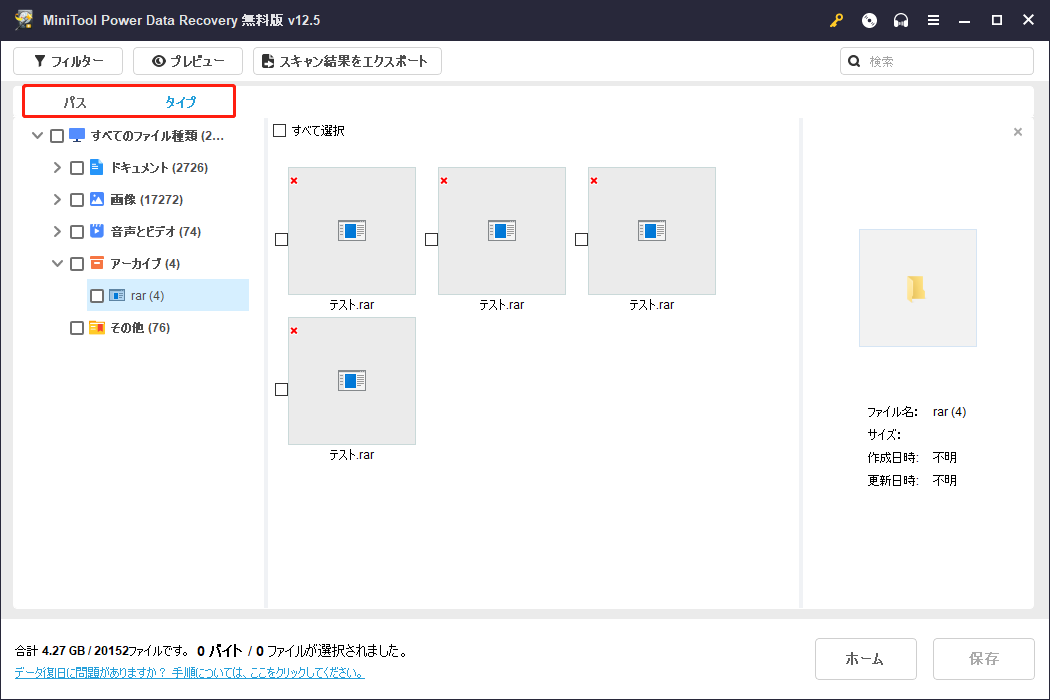Click the Others category folder icon
The height and width of the screenshot is (700, 1050).
click(97, 328)
